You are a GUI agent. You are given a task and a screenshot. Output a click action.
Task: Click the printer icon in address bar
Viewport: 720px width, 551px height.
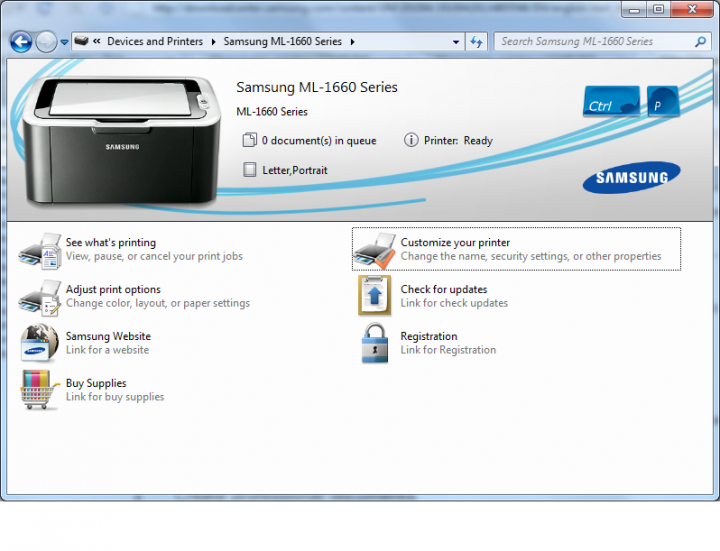click(81, 41)
